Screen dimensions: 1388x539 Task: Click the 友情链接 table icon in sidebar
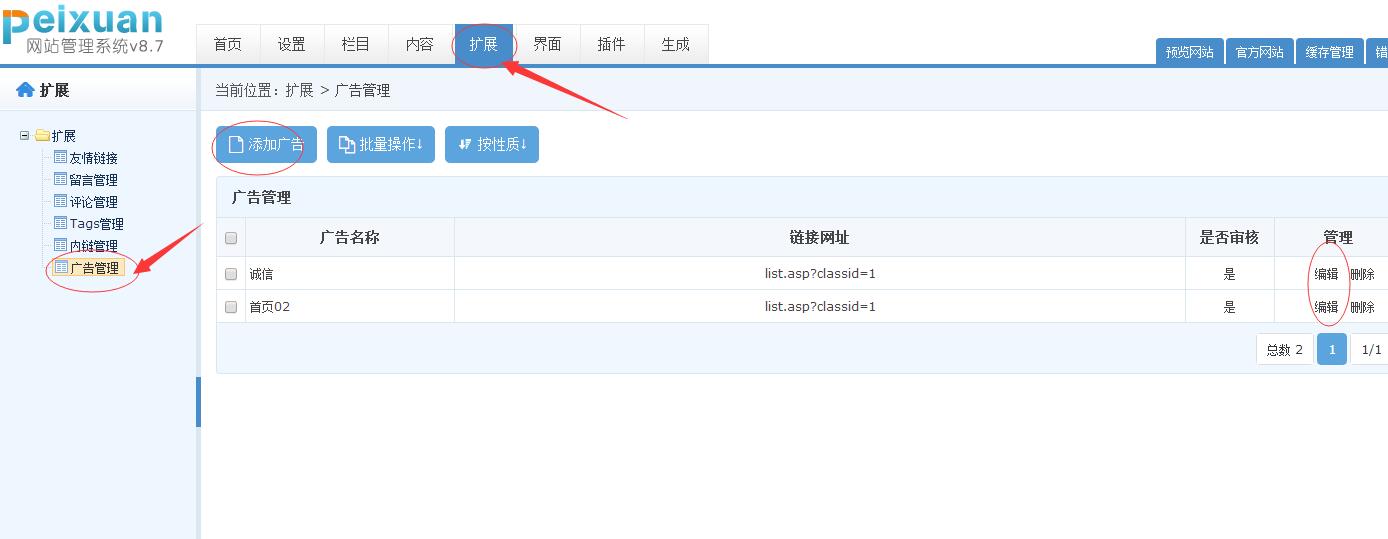60,158
